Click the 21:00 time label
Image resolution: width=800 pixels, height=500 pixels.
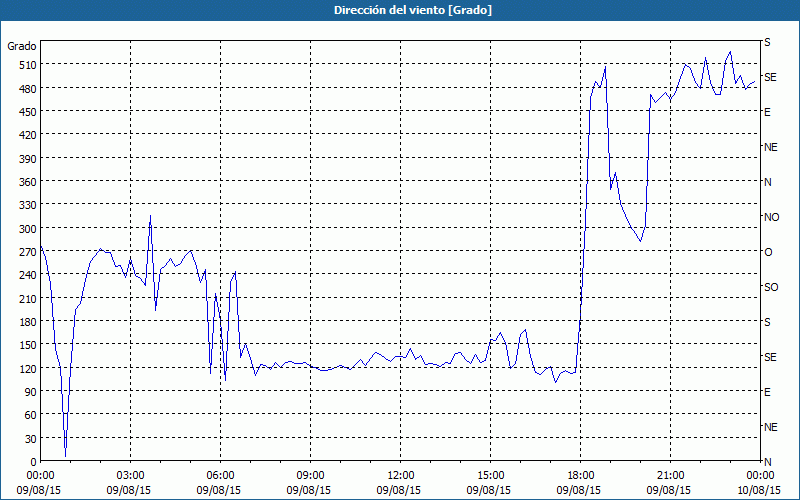coord(670,476)
